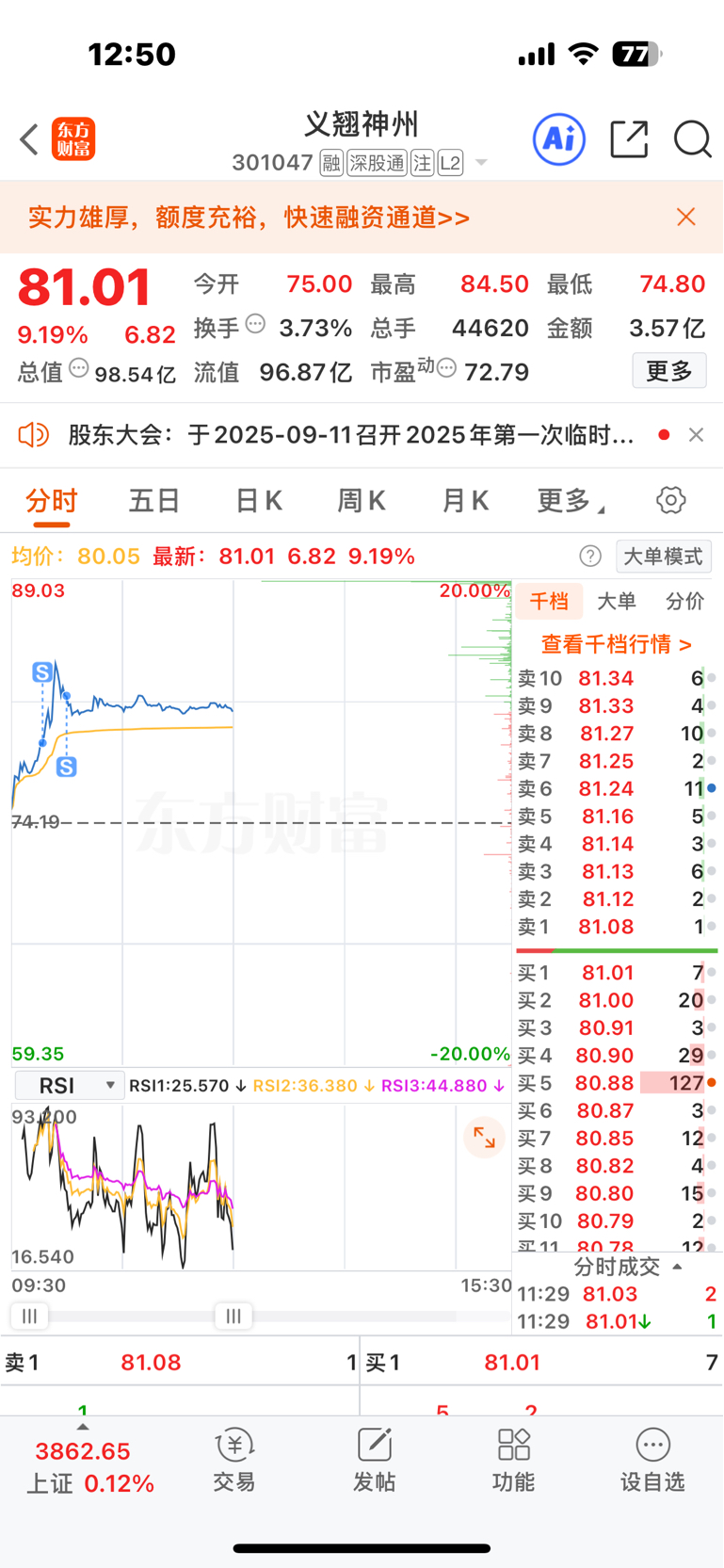
Task: Open the Ai assistant icon
Action: [x=559, y=139]
